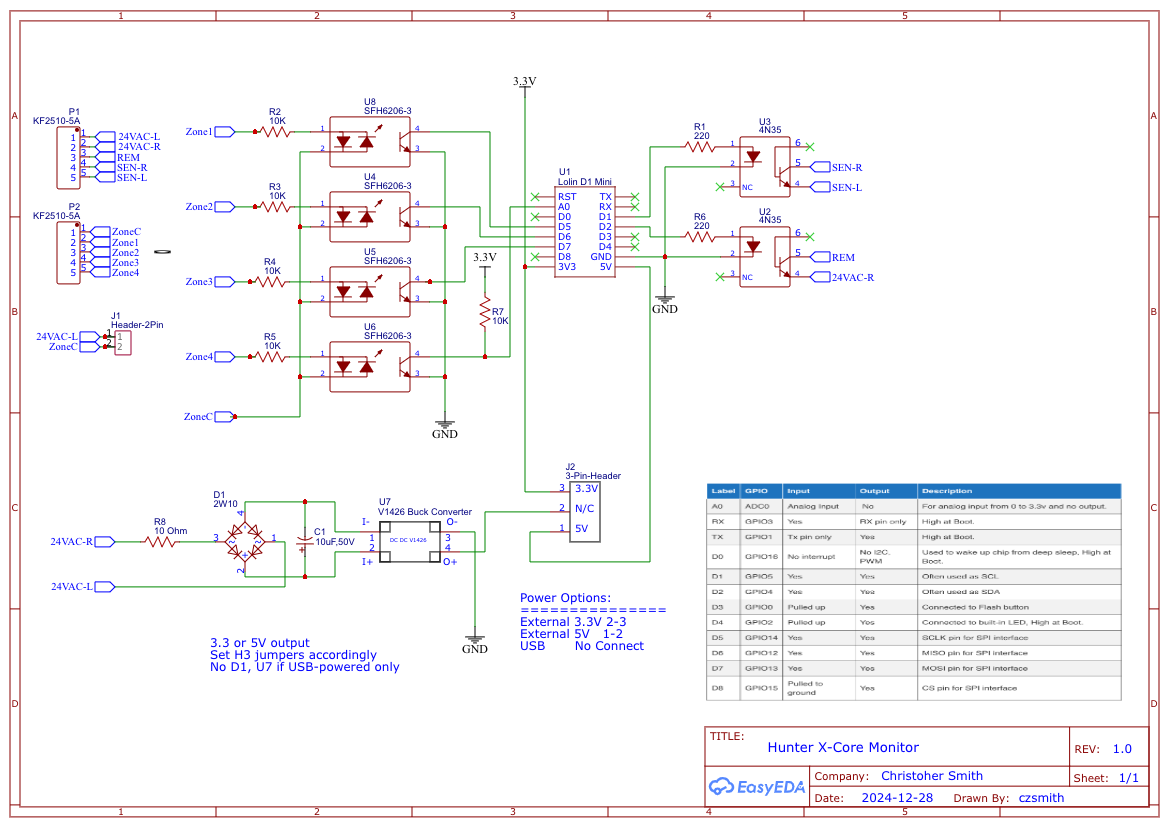Select the U3 4N35 optocoupler symbol
This screenshot has height=827, width=1169.
point(765,166)
